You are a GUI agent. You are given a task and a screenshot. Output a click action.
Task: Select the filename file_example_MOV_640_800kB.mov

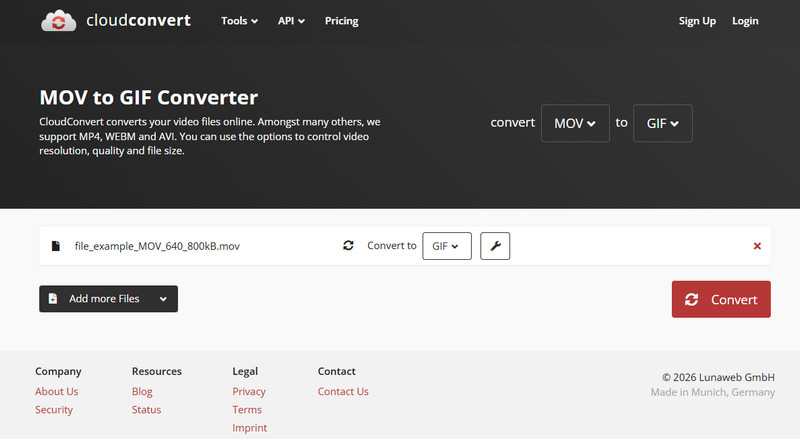(157, 246)
